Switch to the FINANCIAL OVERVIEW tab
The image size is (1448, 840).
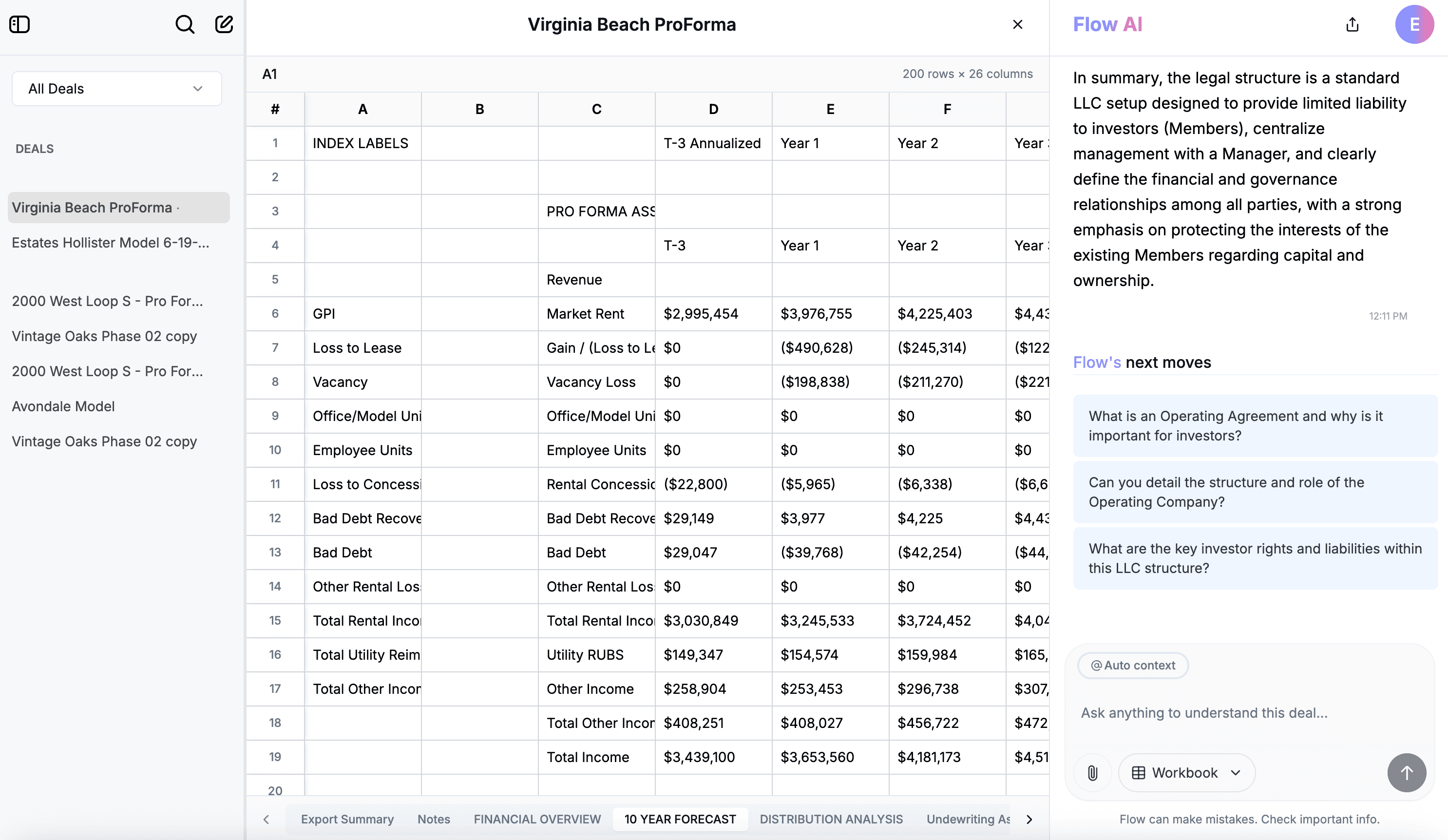coord(537,820)
